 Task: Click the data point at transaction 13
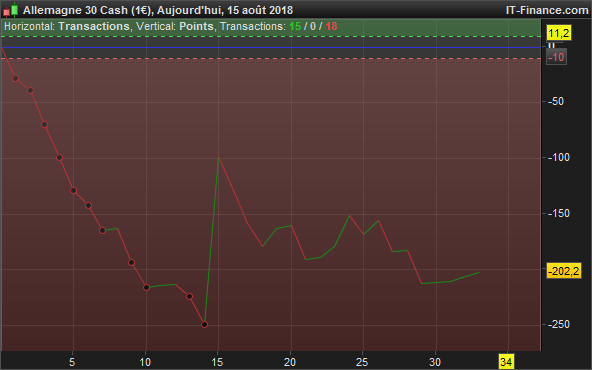click(x=190, y=297)
